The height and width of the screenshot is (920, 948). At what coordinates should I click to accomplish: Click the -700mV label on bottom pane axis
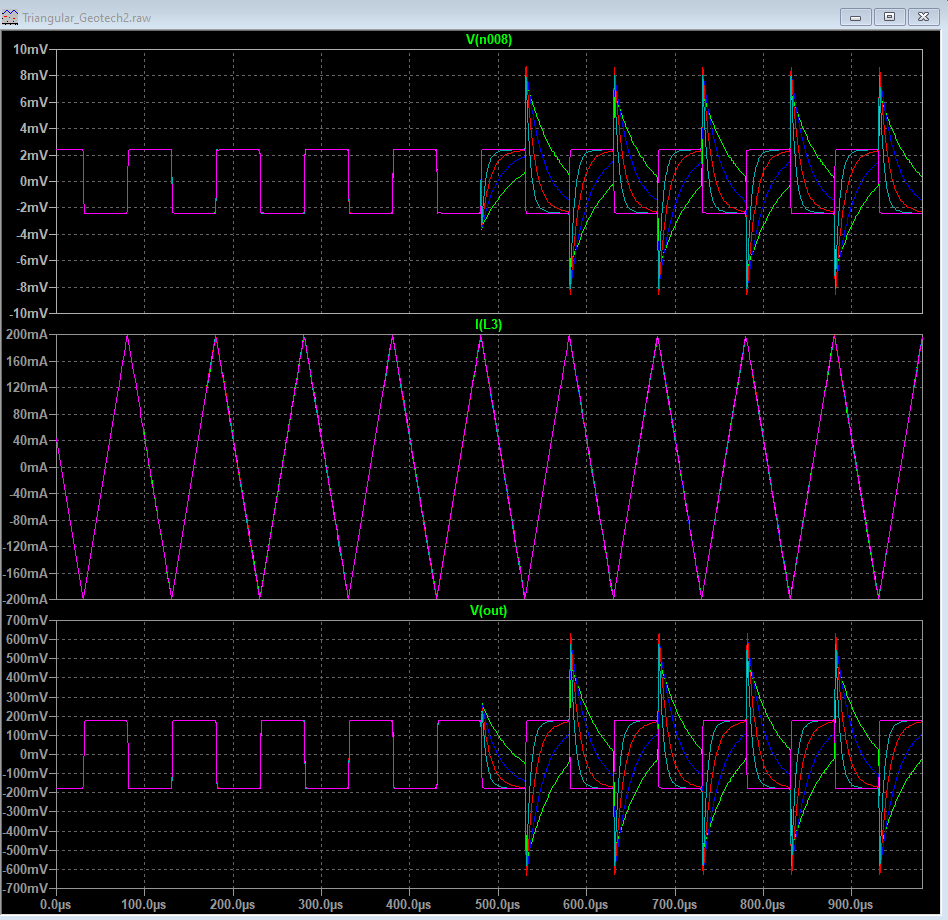click(26, 888)
